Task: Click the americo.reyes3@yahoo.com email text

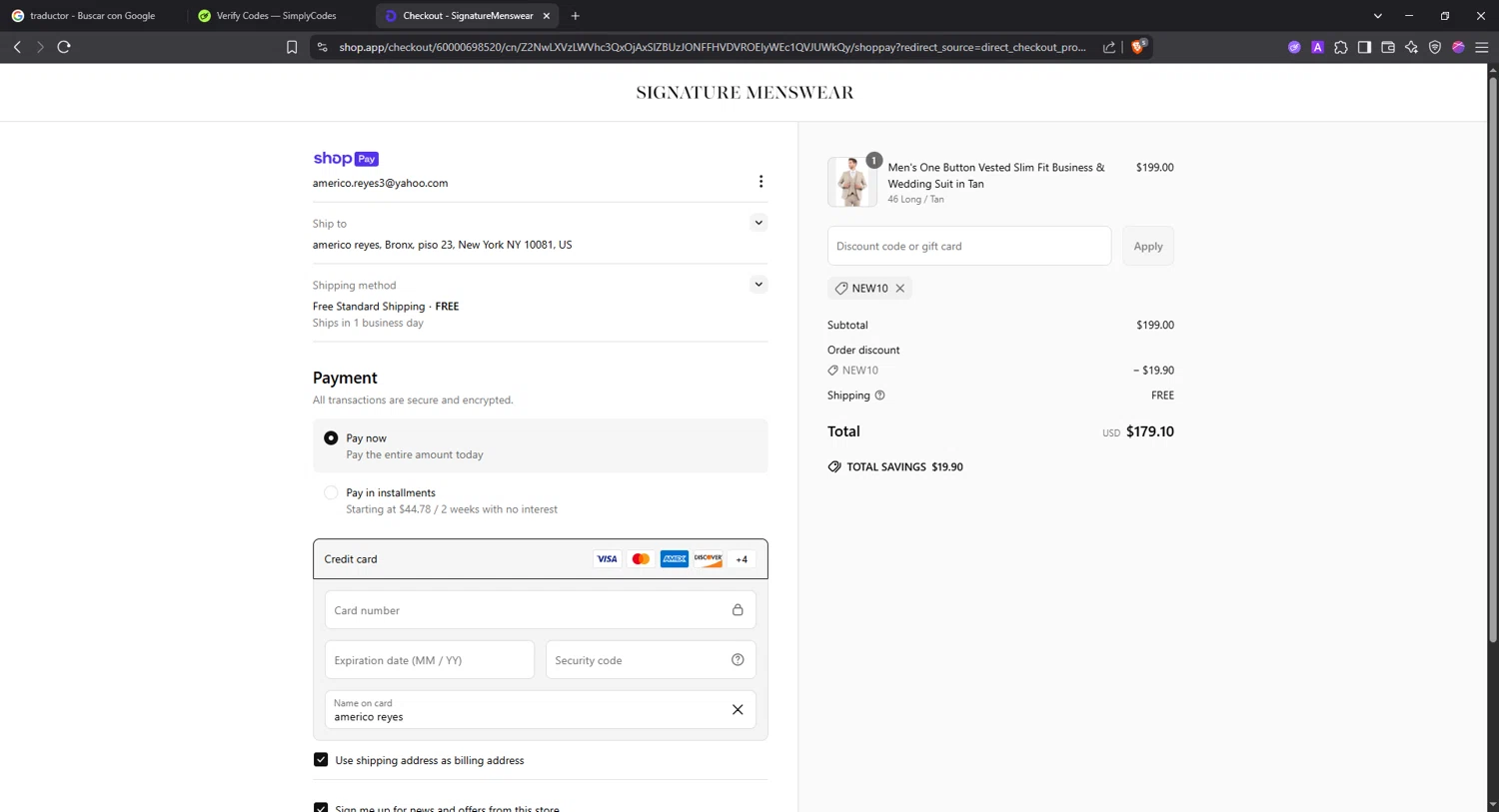Action: tap(380, 183)
